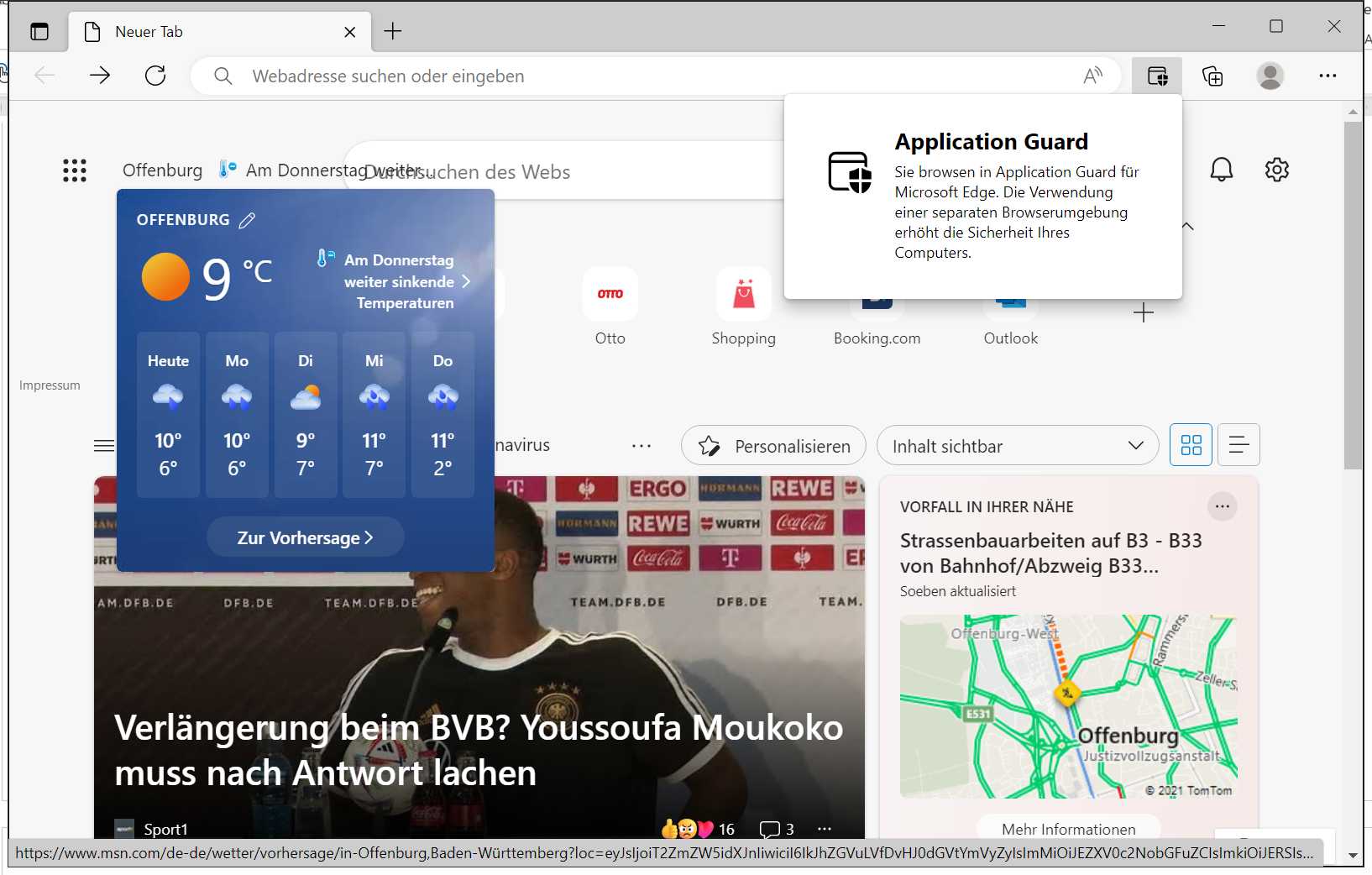Select the Neuer Tab browser tab

coord(210,31)
